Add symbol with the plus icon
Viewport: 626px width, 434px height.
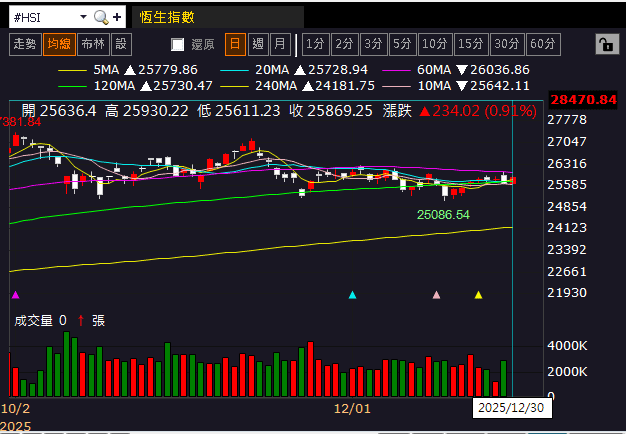point(117,17)
